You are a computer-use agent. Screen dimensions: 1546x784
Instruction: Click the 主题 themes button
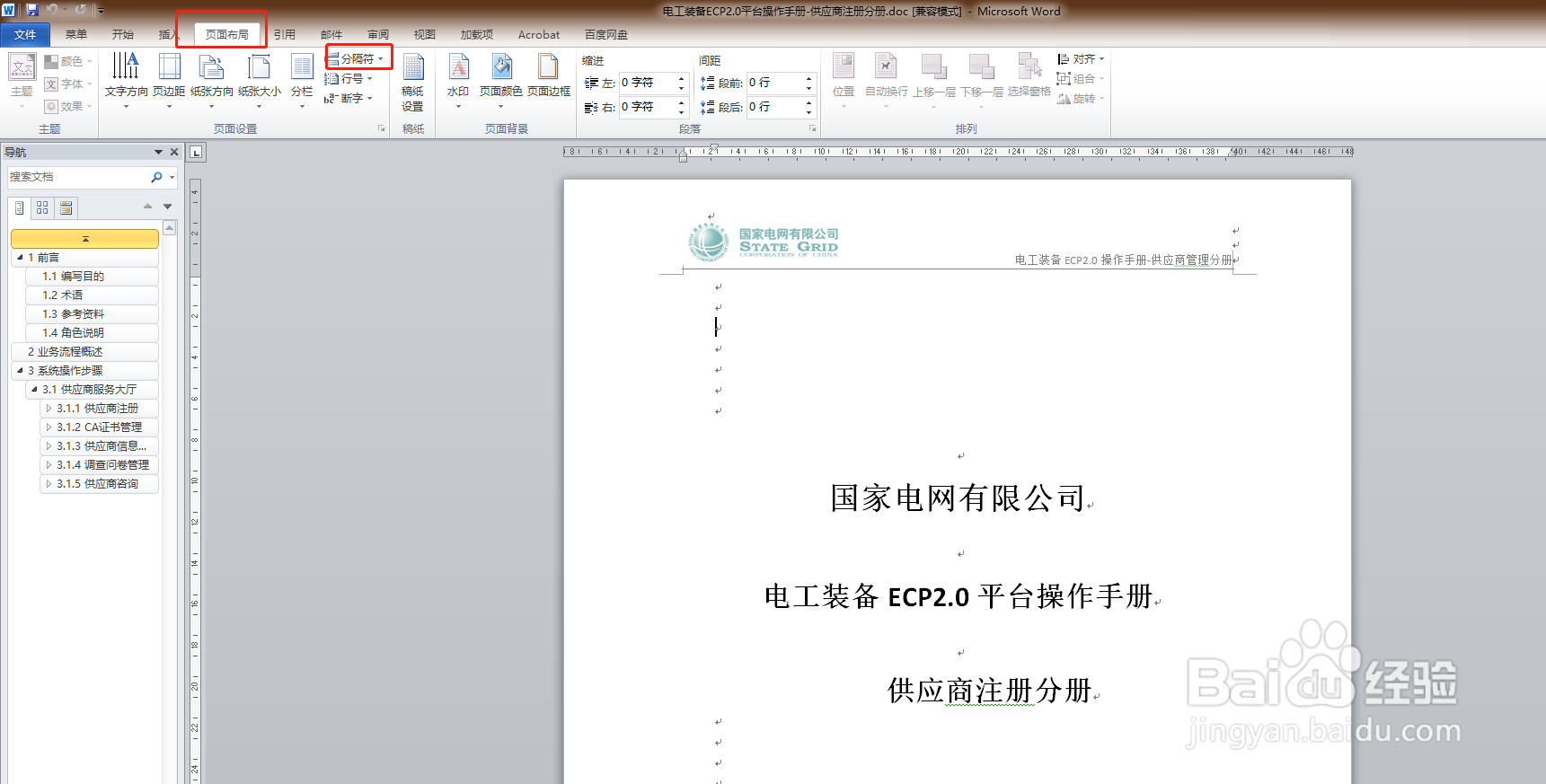(22, 81)
